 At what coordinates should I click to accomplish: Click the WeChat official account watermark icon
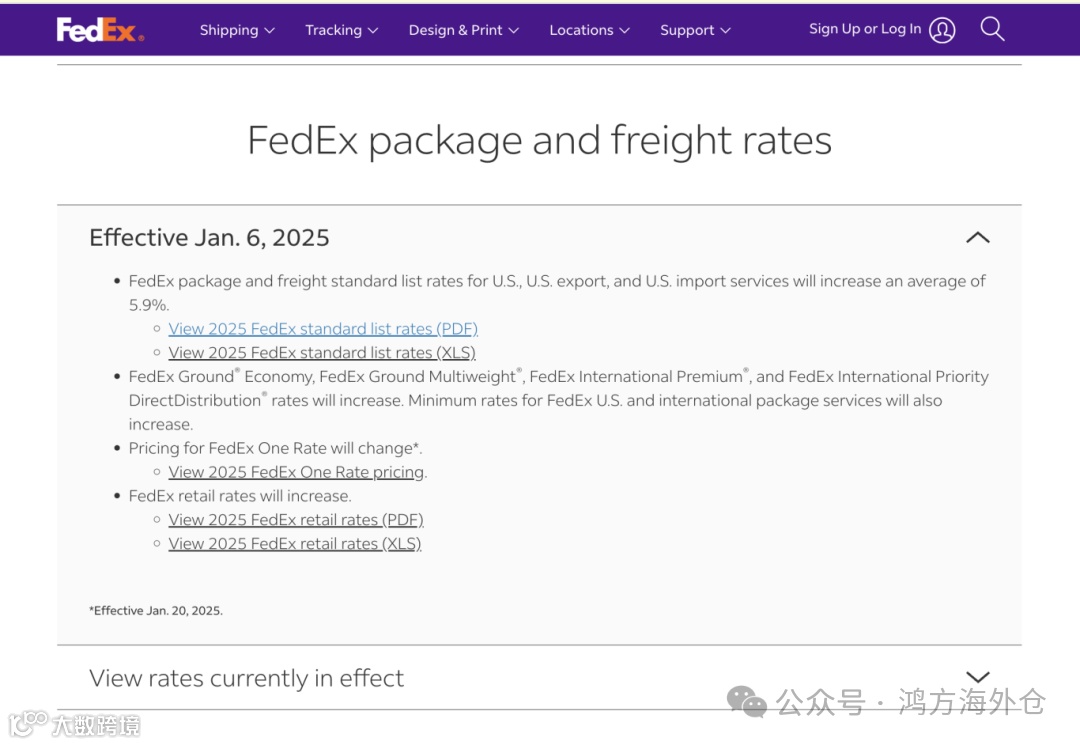[x=746, y=701]
